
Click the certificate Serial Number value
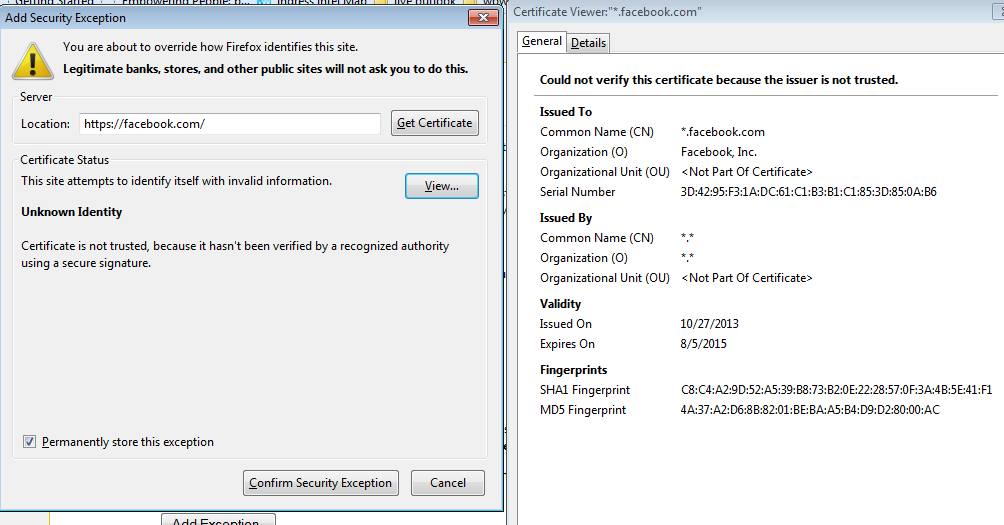click(x=808, y=192)
